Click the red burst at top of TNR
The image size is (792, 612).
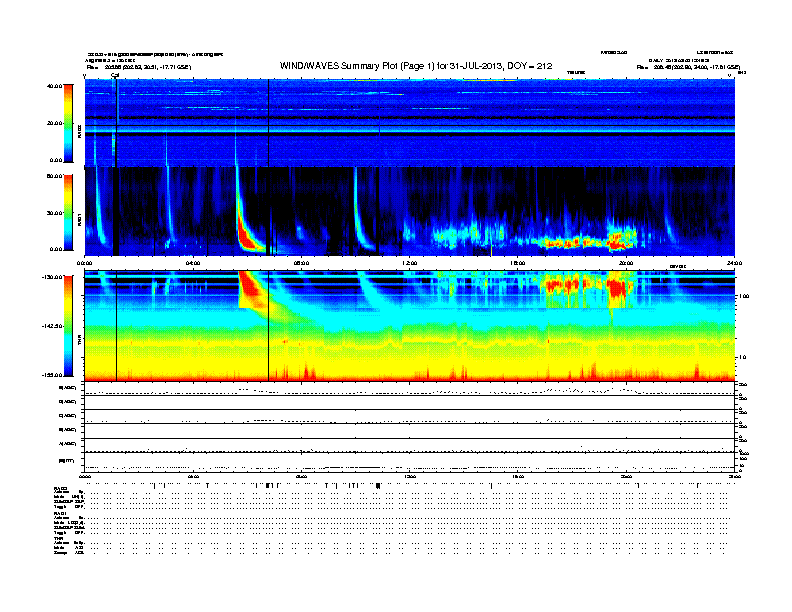point(250,285)
